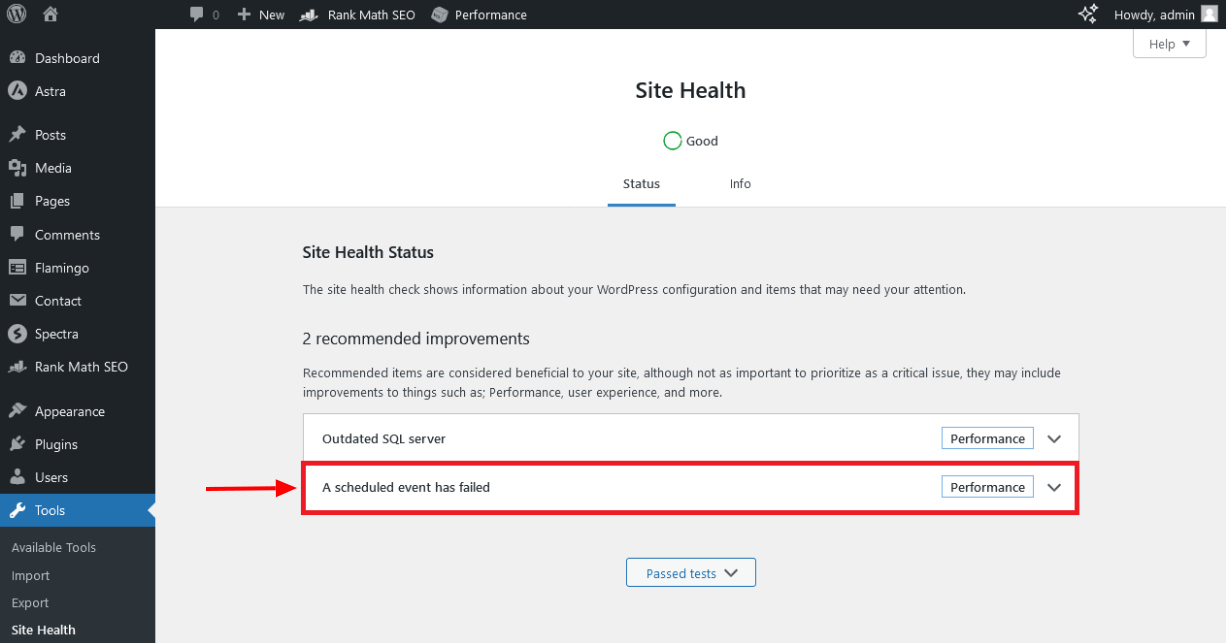Select the Status tab
Image resolution: width=1226 pixels, height=643 pixels.
pos(641,184)
